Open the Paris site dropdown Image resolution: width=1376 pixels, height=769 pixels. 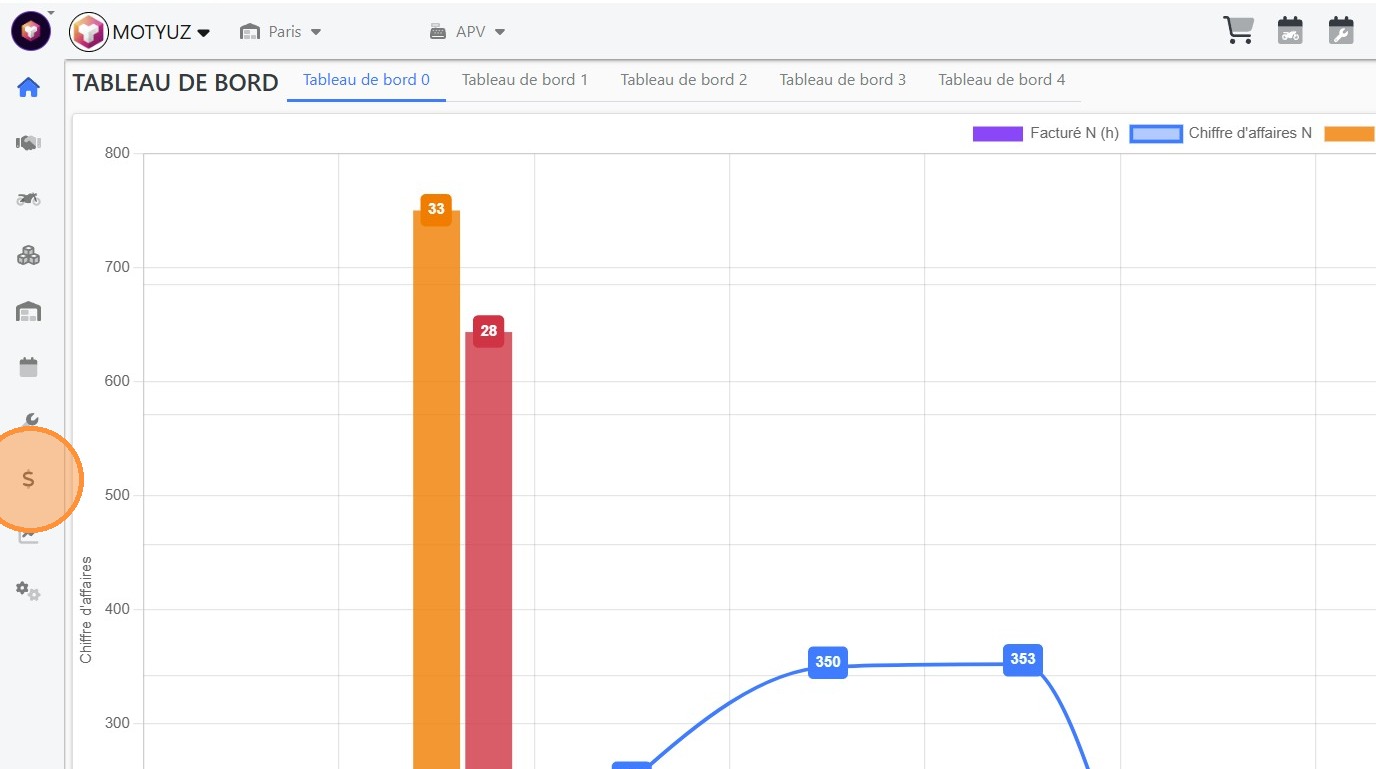[281, 32]
